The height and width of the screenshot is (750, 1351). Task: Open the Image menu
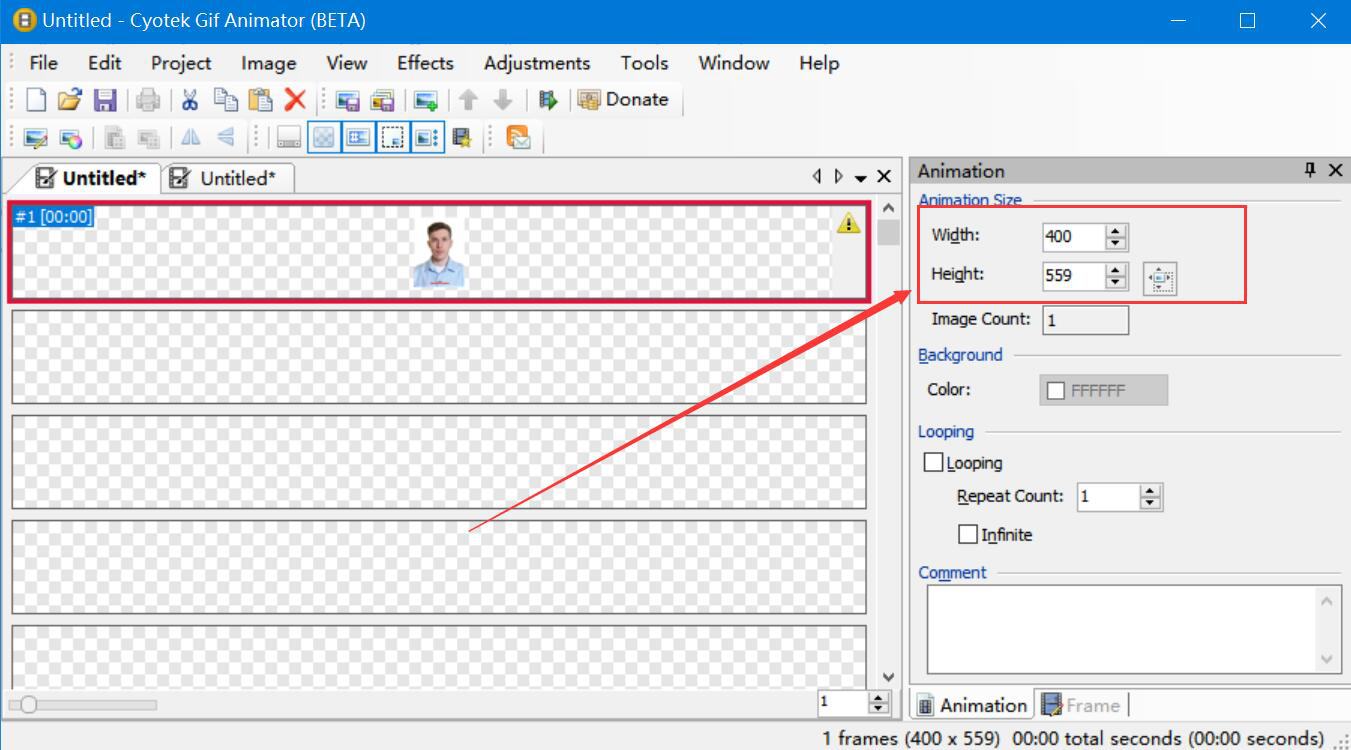tap(269, 63)
